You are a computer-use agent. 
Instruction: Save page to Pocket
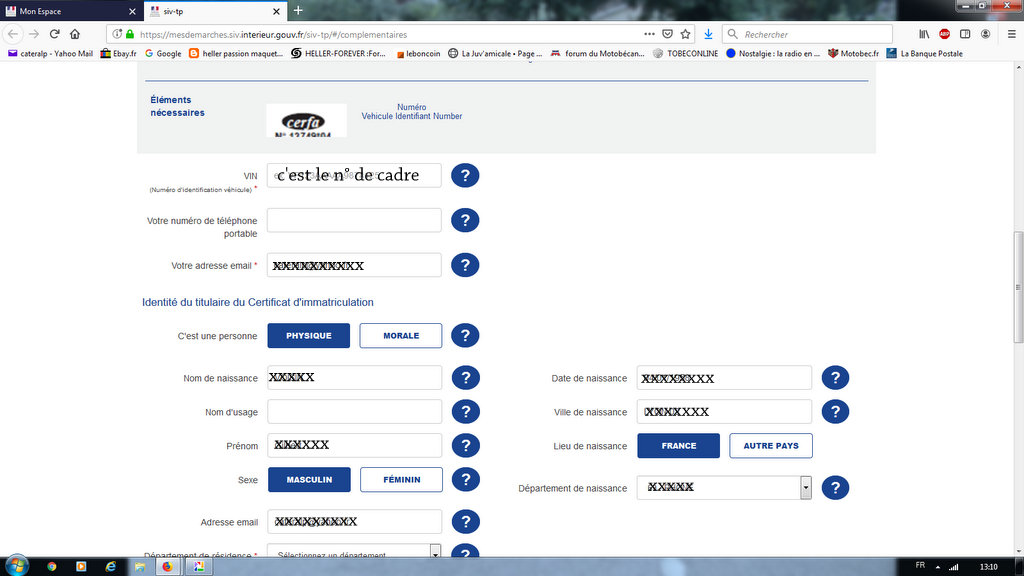667,34
